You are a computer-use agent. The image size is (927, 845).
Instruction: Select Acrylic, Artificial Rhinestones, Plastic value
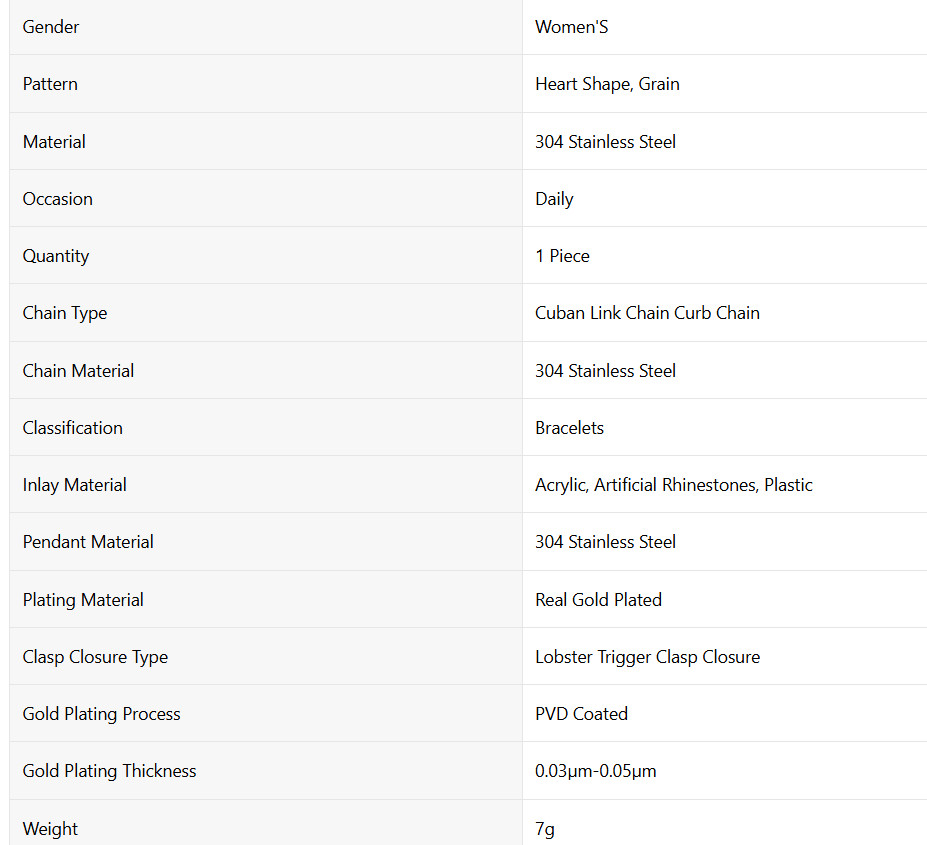point(674,485)
